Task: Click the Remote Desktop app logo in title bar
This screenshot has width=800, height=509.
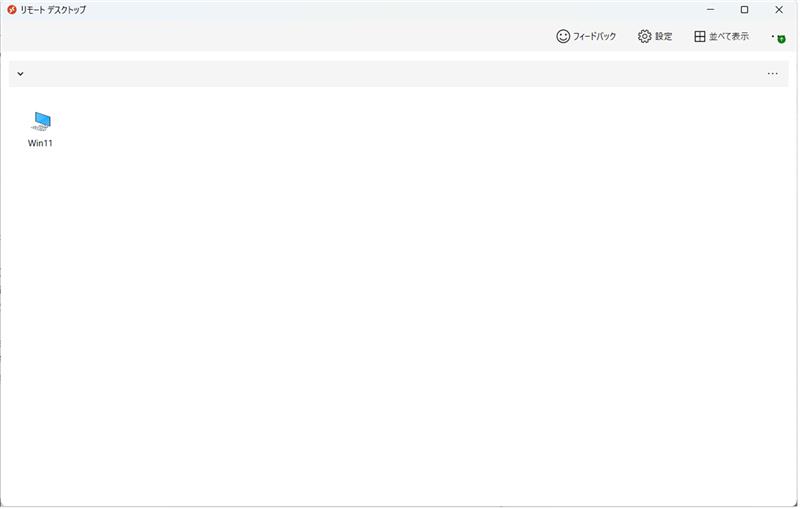Action: pyautogui.click(x=11, y=9)
